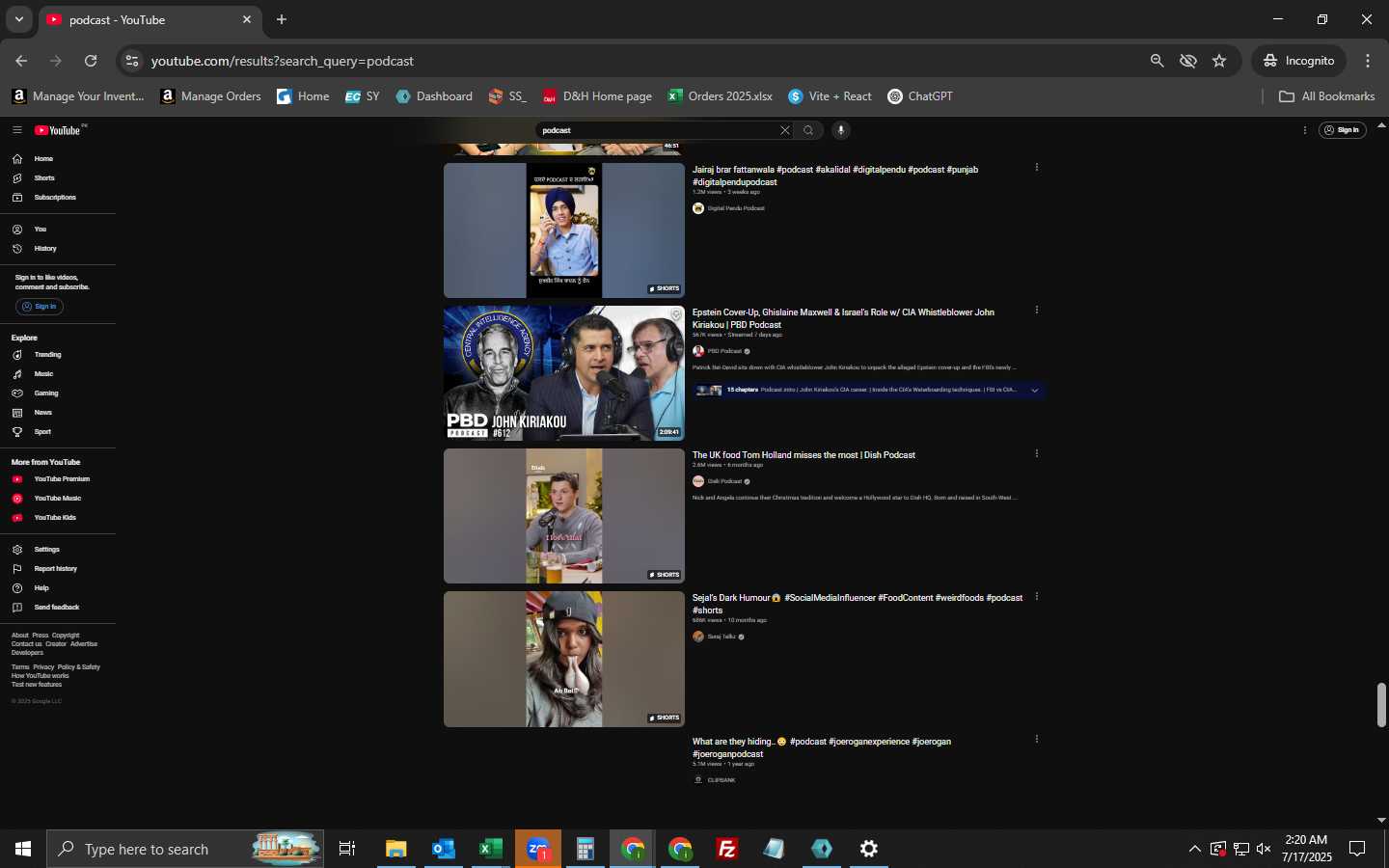Open Chrome tab search dropdown arrow
The image size is (1389, 868).
click(x=18, y=19)
